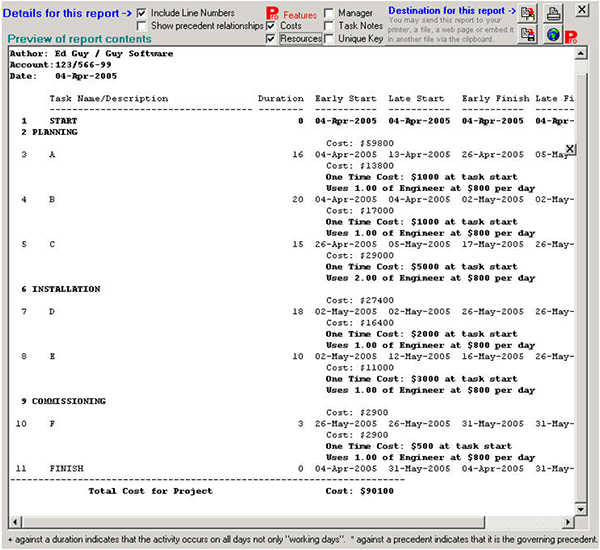The image size is (600, 550).
Task: Click the vertical scrollbar down arrow
Action: coord(580,509)
